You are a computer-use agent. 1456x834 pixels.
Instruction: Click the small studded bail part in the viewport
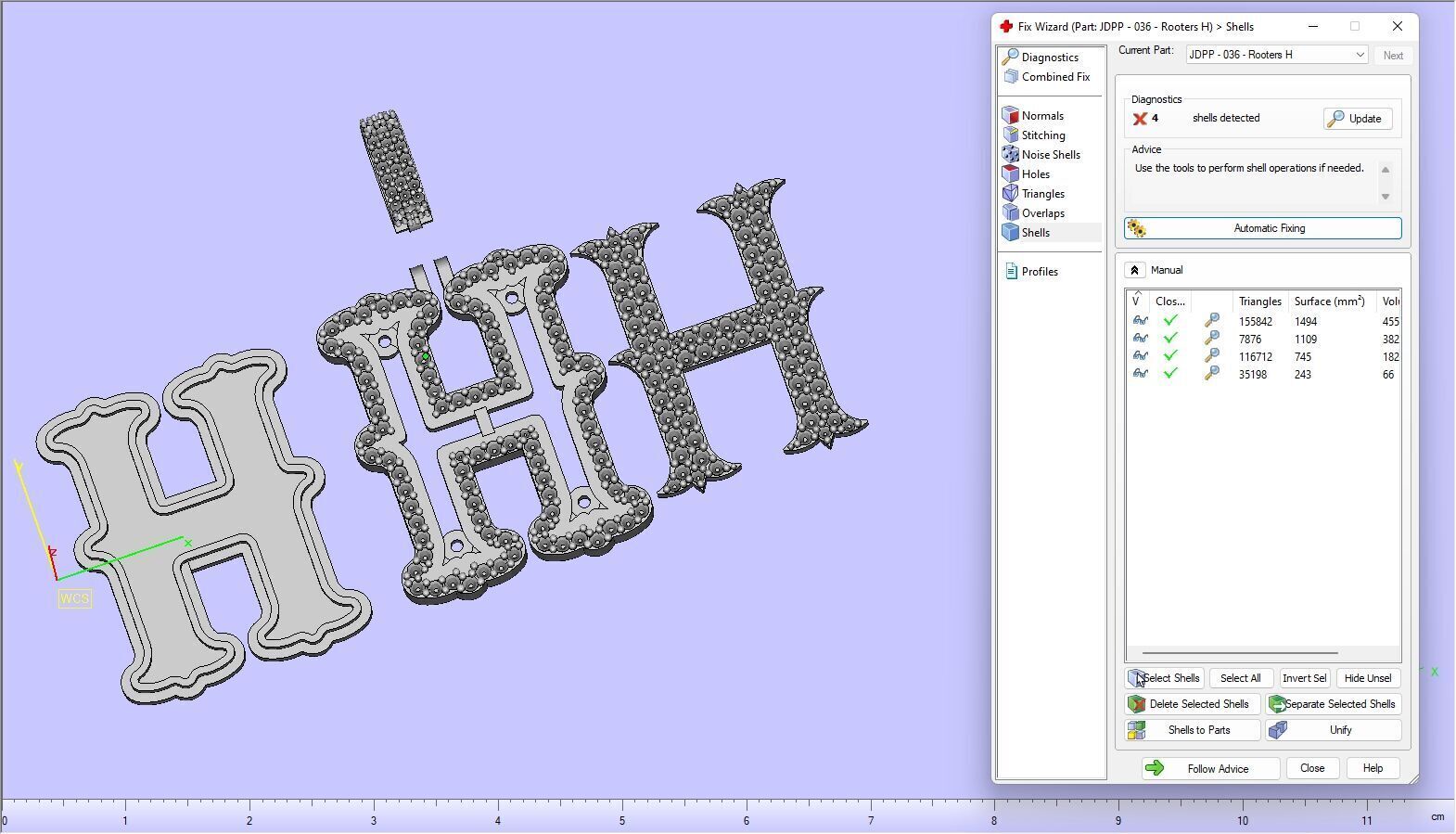point(395,172)
